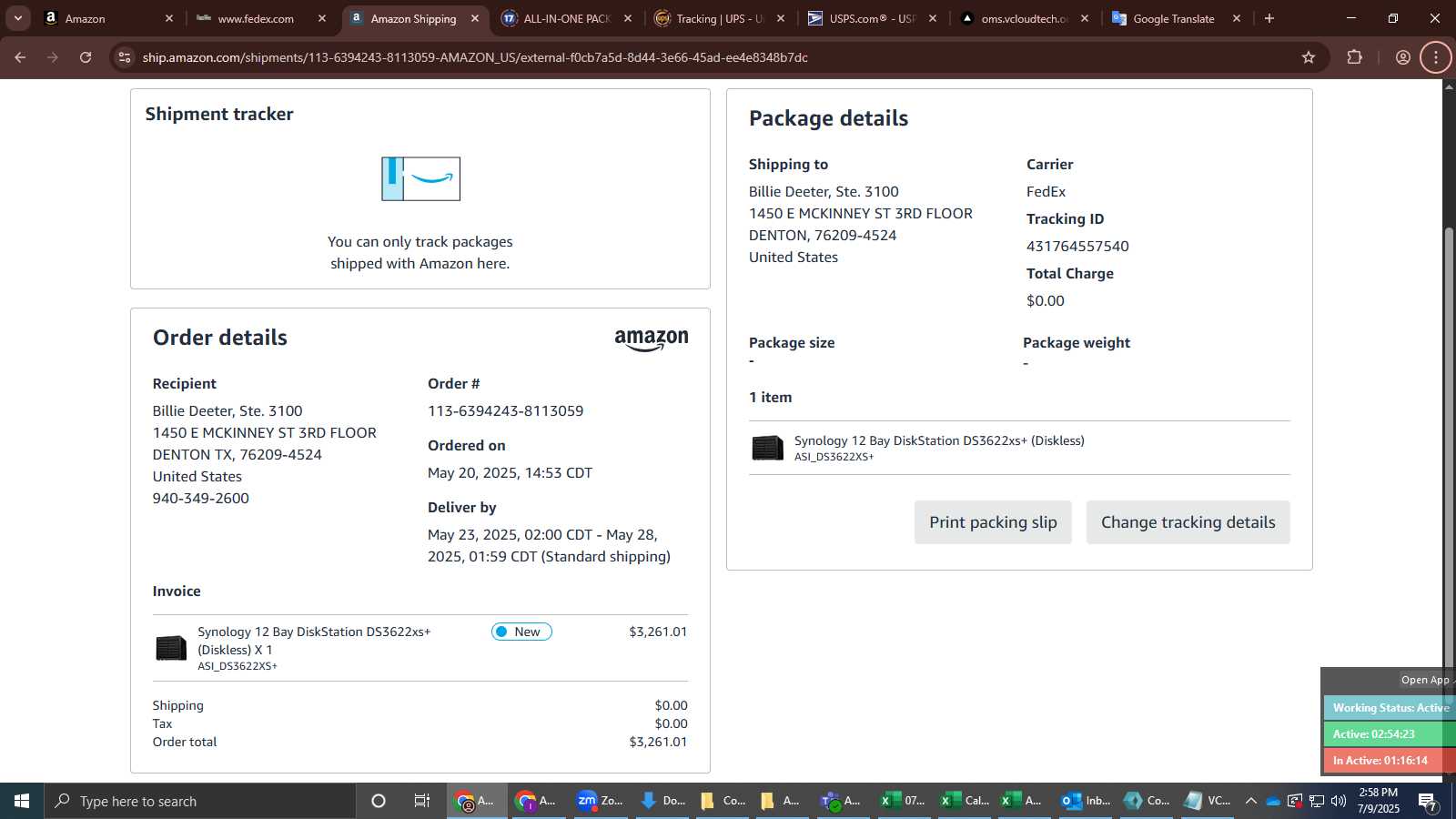Open the Windows Start menu
Screen dimensions: 1456x819
click(x=22, y=801)
